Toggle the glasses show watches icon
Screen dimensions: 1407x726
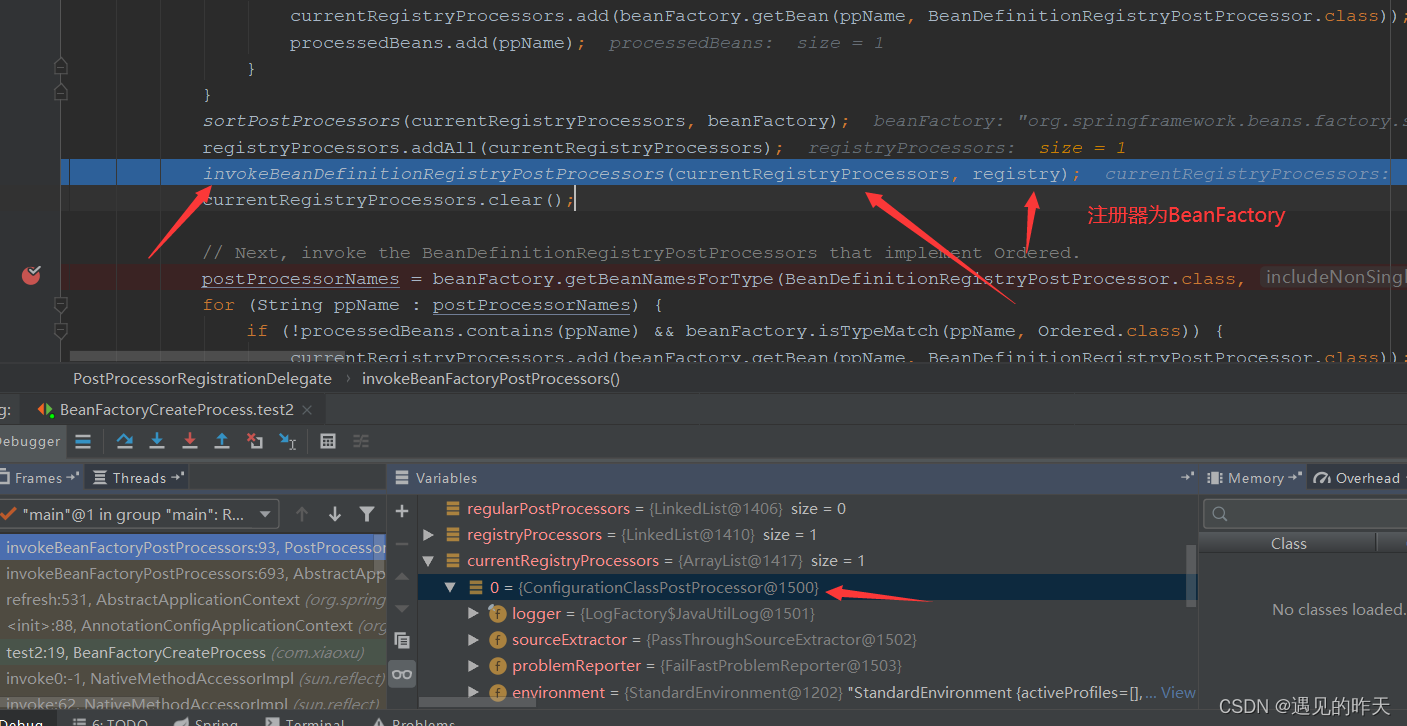point(402,674)
